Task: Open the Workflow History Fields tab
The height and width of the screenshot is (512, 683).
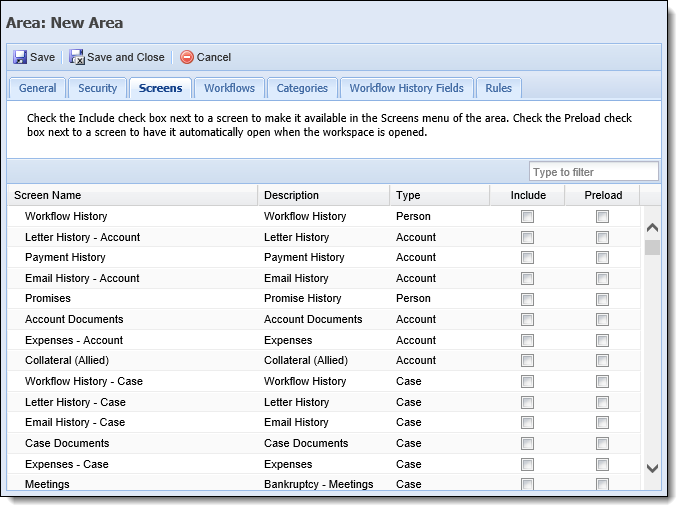Action: [407, 88]
